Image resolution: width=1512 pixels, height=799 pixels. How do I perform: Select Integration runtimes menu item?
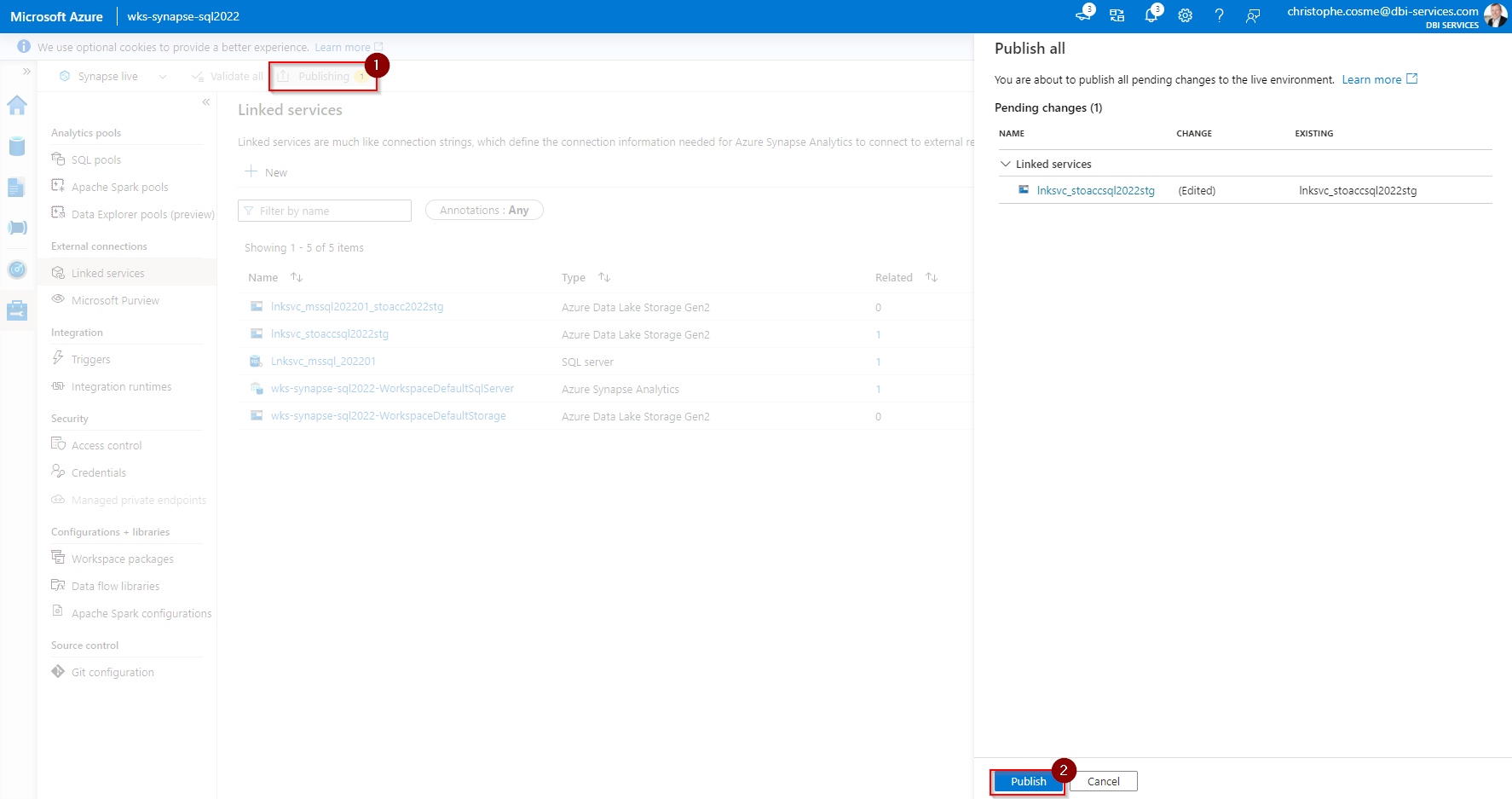[121, 387]
